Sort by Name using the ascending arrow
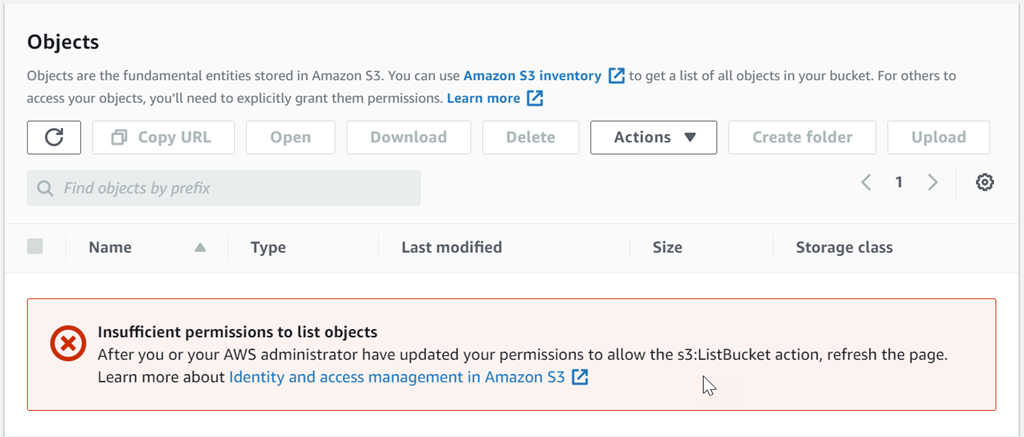 click(200, 247)
